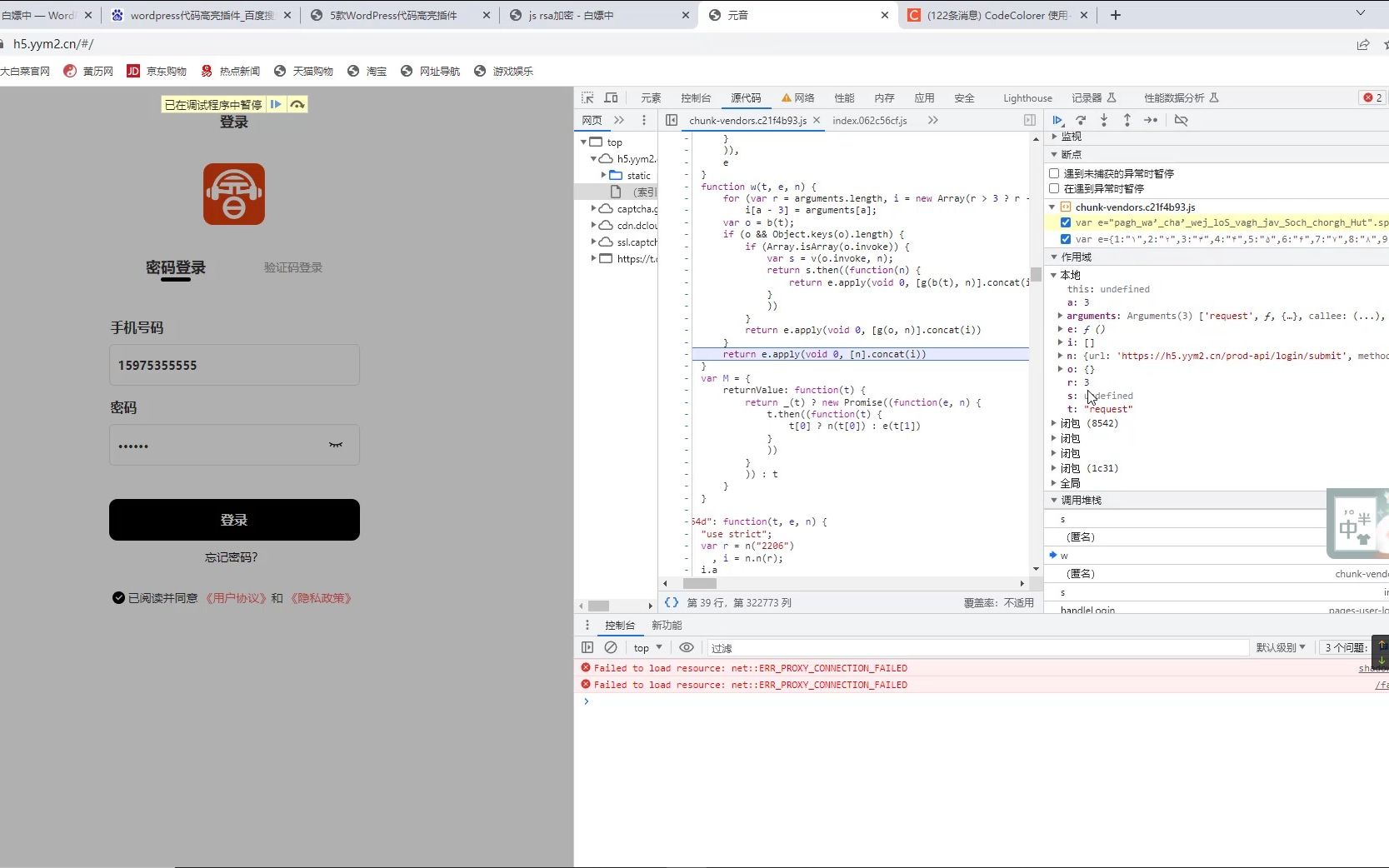This screenshot has width=1389, height=868.
Task: Open the 默认级别 log level dropdown
Action: click(1281, 647)
